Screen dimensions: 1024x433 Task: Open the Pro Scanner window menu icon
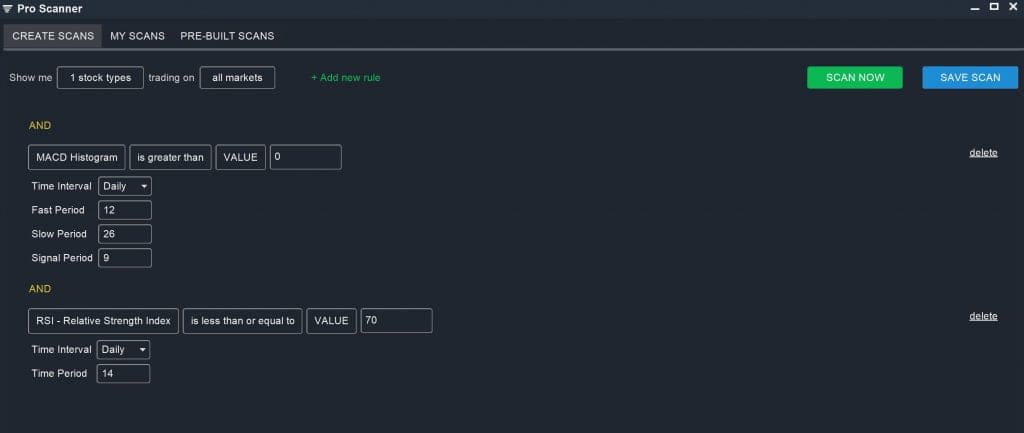pos(7,9)
